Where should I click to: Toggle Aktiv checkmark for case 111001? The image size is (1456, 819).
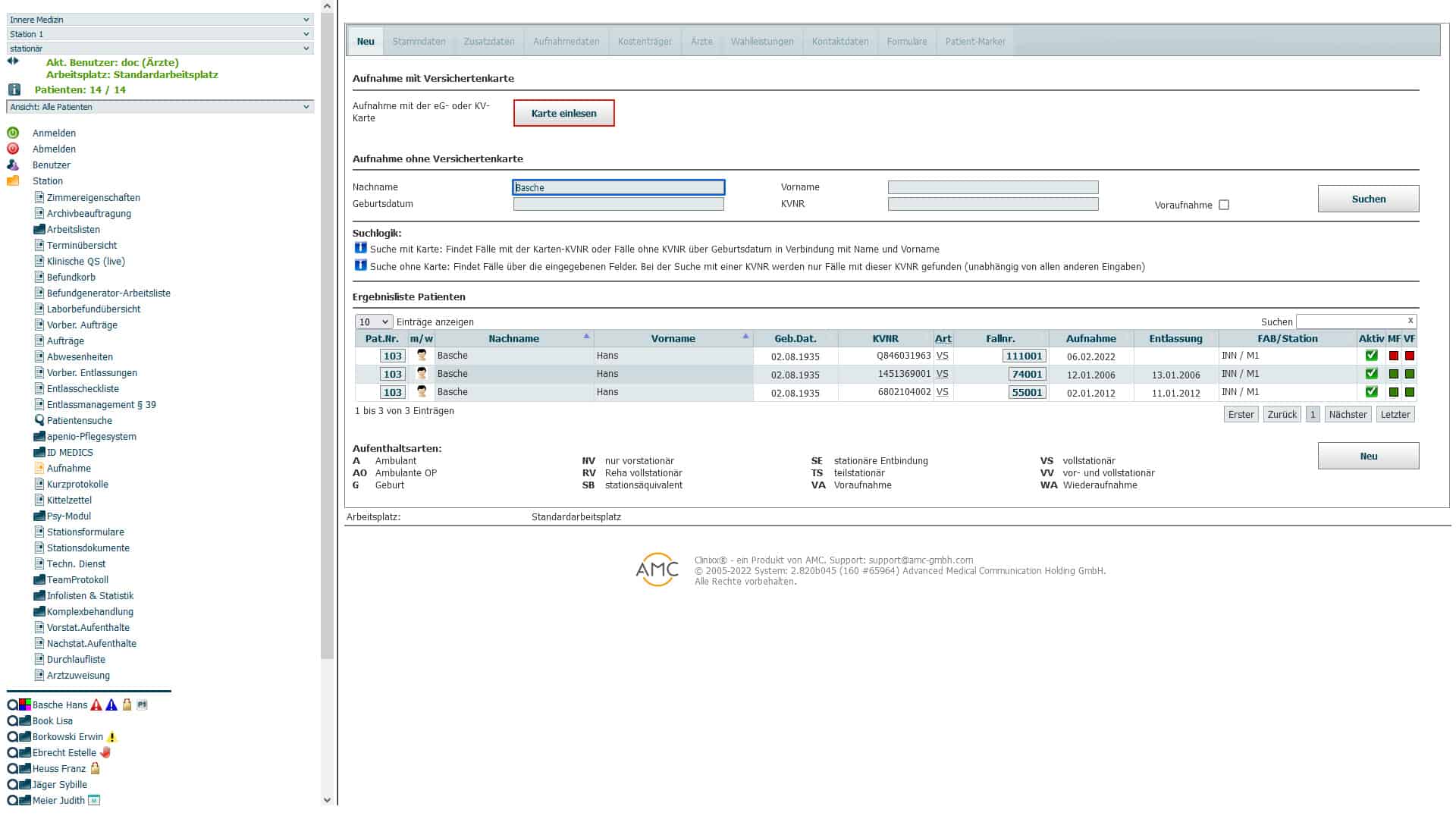[1371, 356]
